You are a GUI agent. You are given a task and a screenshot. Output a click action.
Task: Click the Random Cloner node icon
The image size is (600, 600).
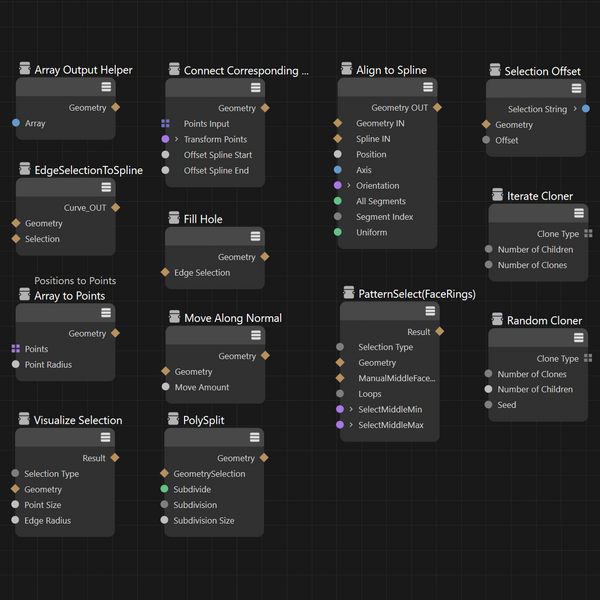click(497, 319)
